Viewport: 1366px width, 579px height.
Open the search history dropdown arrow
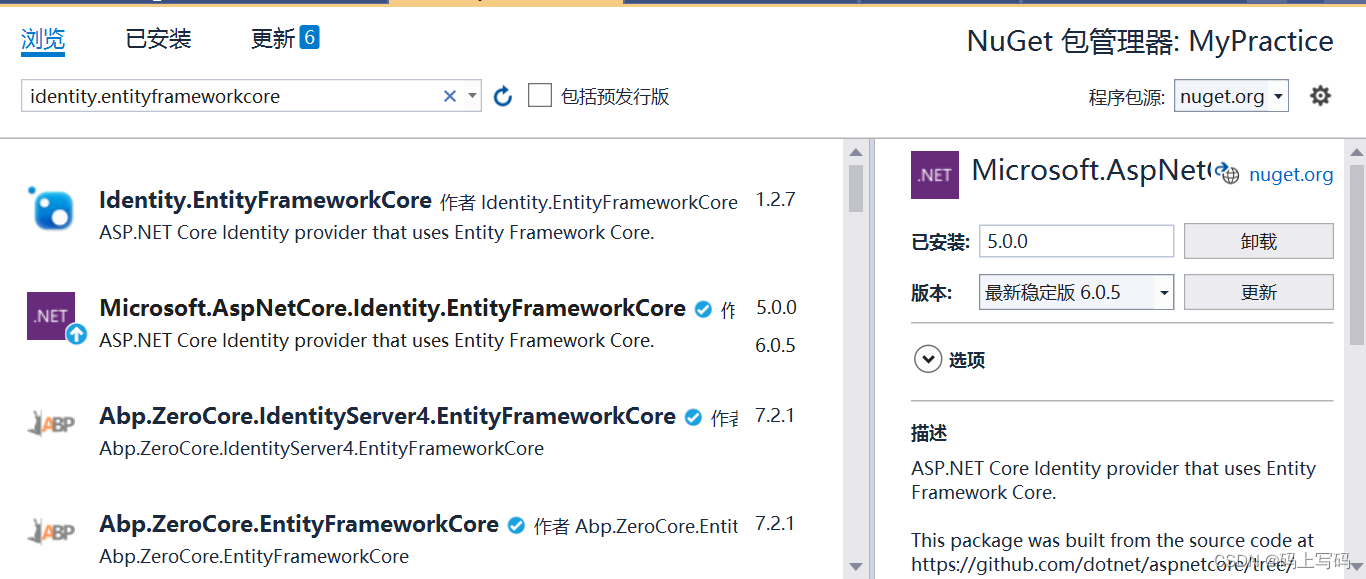[x=472, y=96]
